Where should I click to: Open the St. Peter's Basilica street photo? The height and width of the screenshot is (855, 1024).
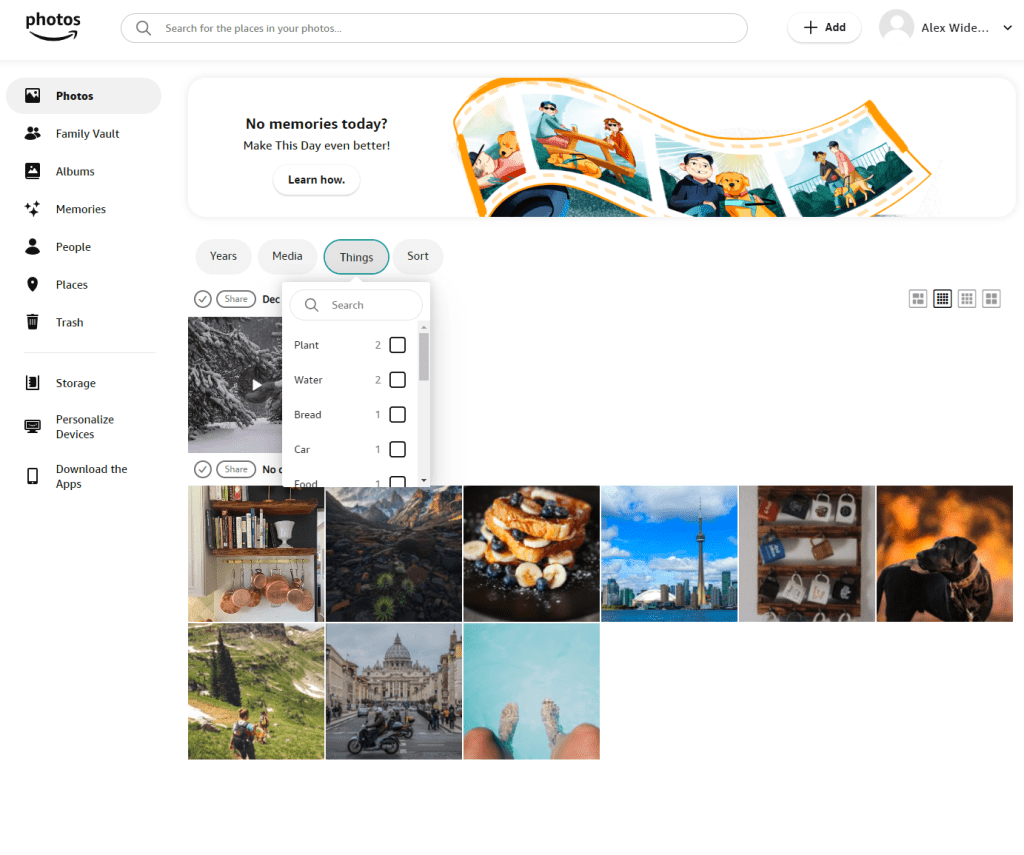pos(394,691)
